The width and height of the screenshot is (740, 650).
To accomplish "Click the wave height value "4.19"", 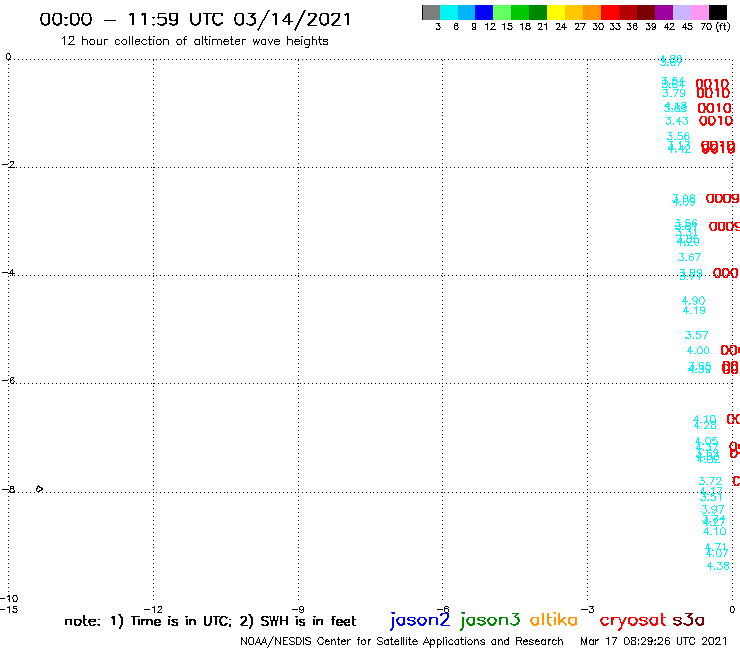I will pyautogui.click(x=694, y=310).
